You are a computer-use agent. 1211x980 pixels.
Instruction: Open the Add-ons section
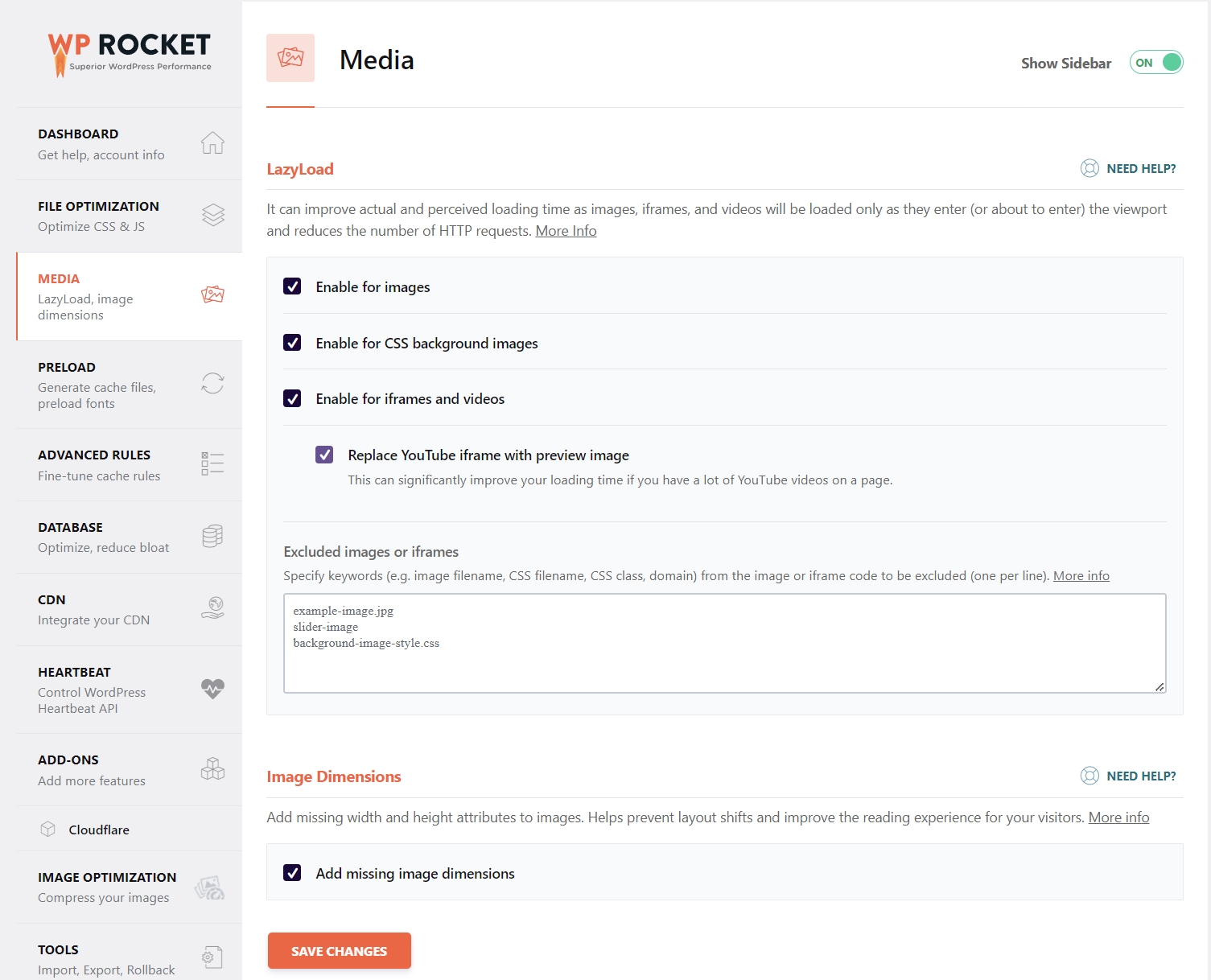pos(130,770)
